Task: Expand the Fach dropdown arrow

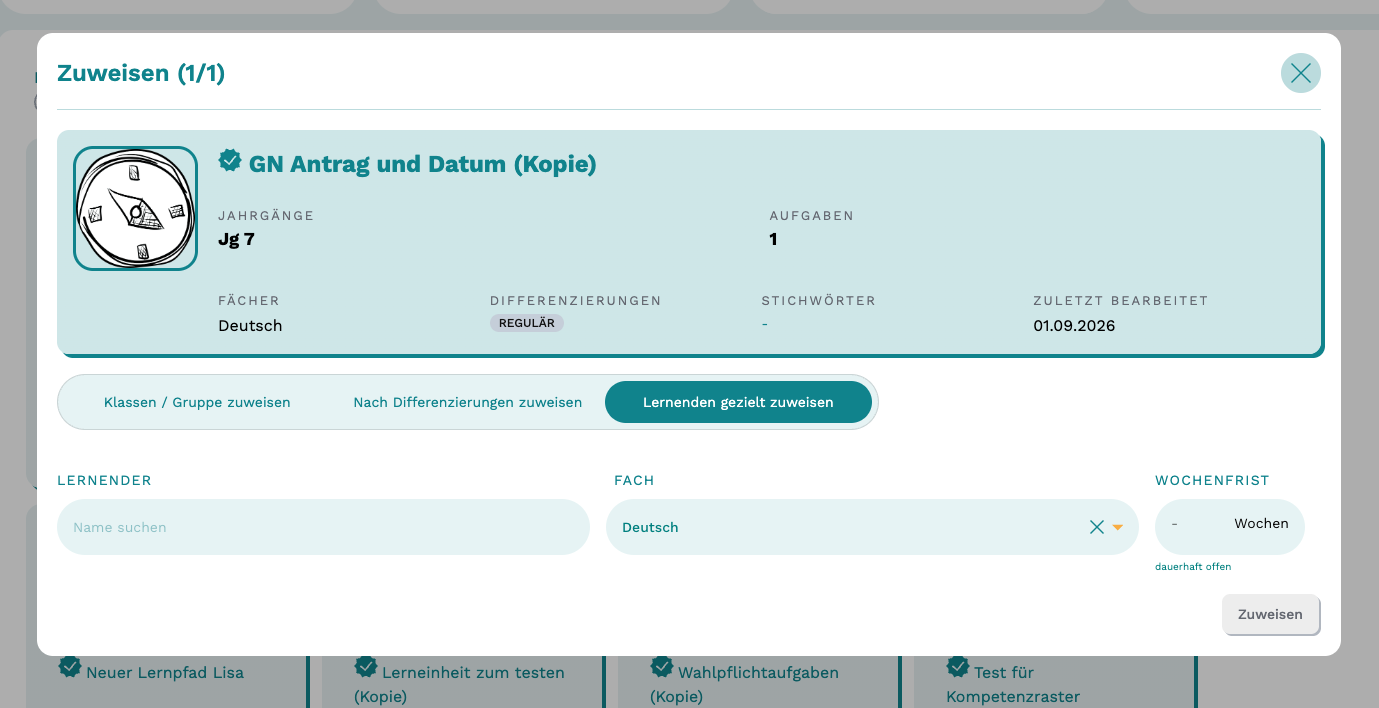Action: point(1118,528)
